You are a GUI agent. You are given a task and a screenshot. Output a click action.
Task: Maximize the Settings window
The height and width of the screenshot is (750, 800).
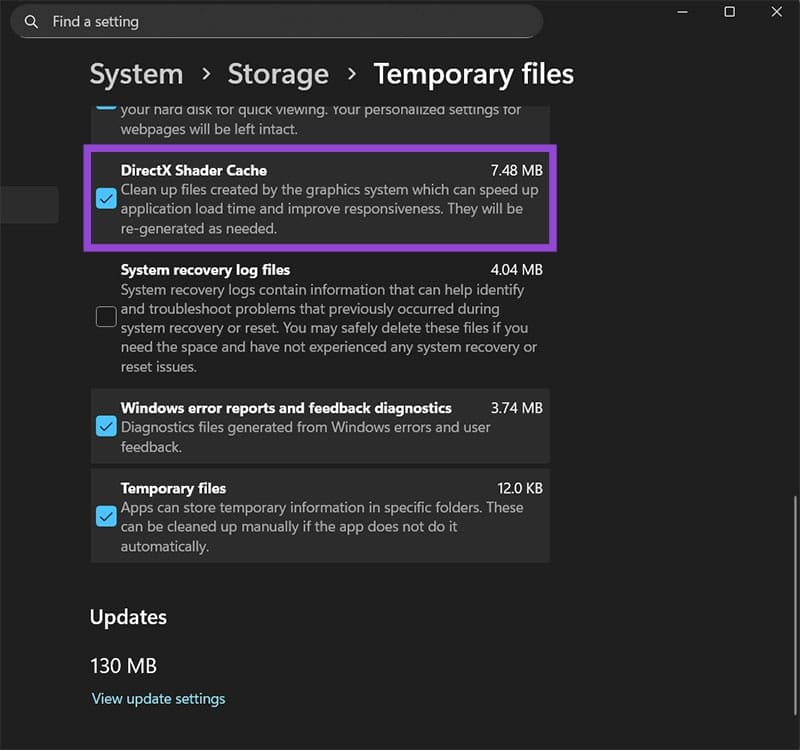coord(730,12)
